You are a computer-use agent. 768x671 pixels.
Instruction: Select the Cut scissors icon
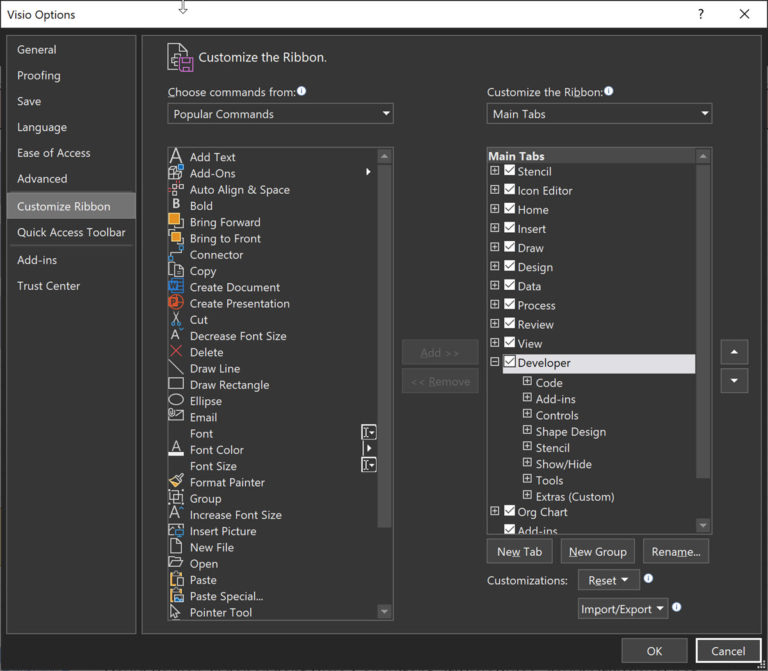point(176,320)
